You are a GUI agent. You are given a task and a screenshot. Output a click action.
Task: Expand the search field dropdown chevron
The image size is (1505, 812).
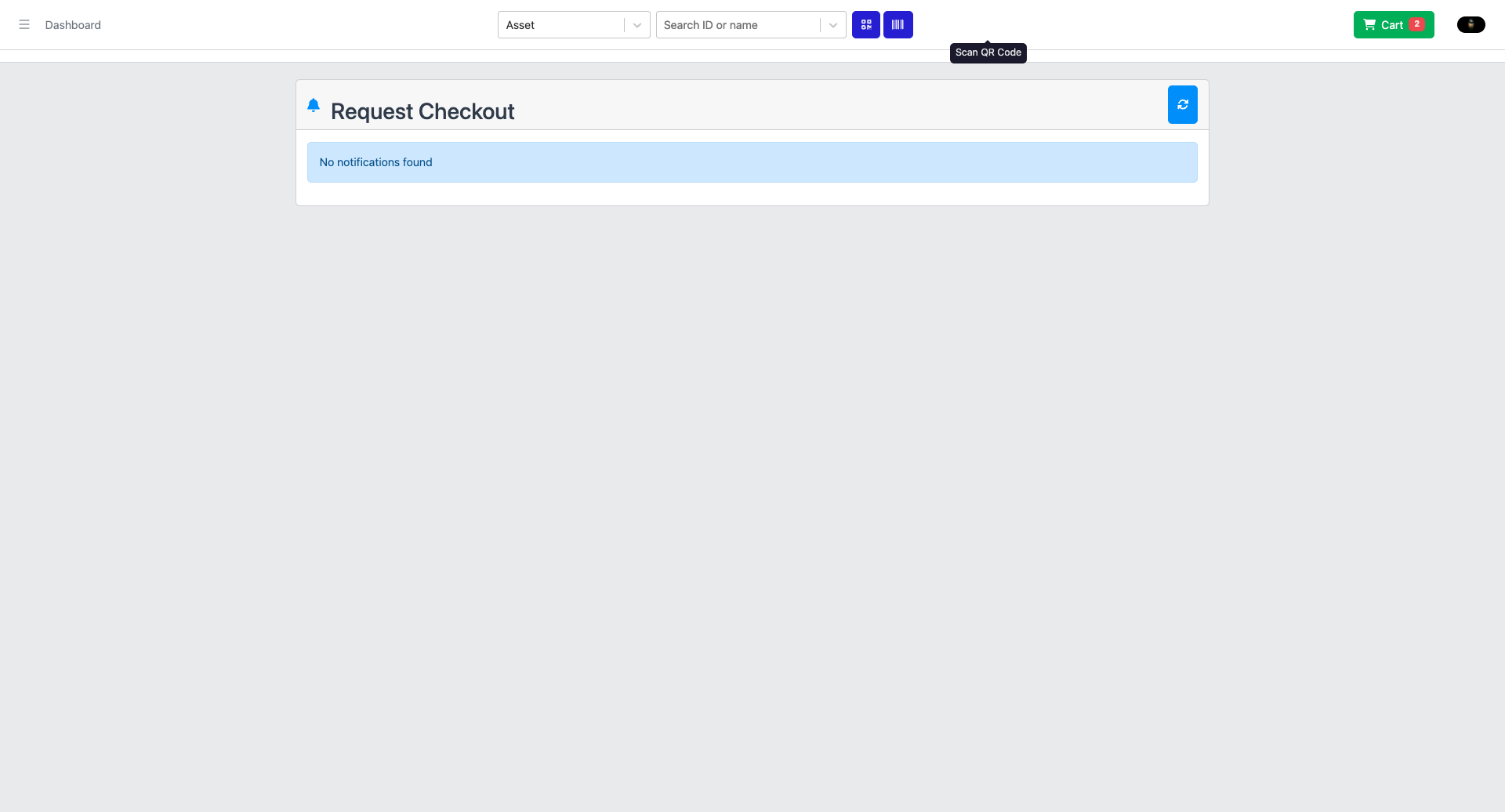(833, 25)
